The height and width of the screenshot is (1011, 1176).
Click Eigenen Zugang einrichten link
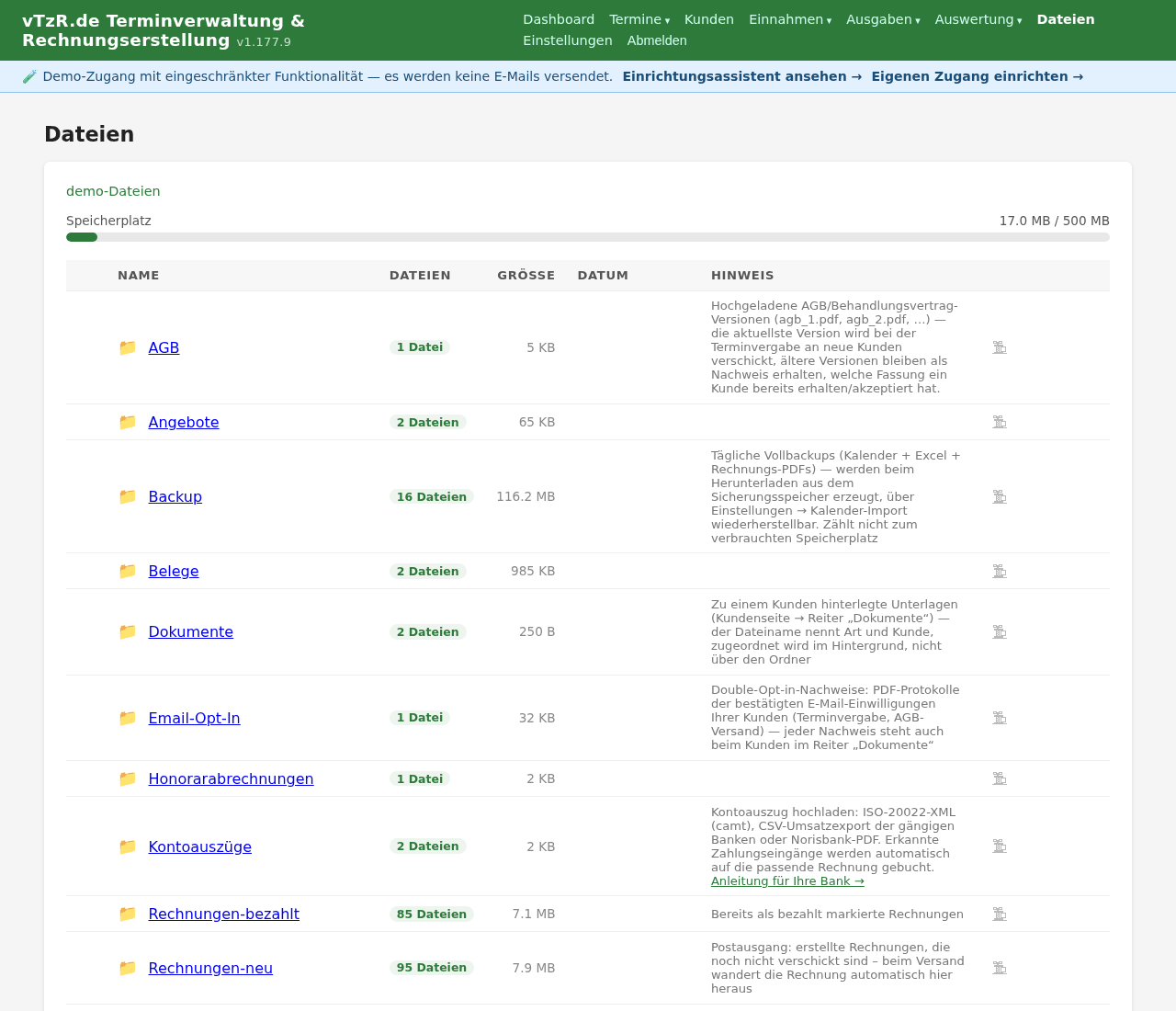978,76
